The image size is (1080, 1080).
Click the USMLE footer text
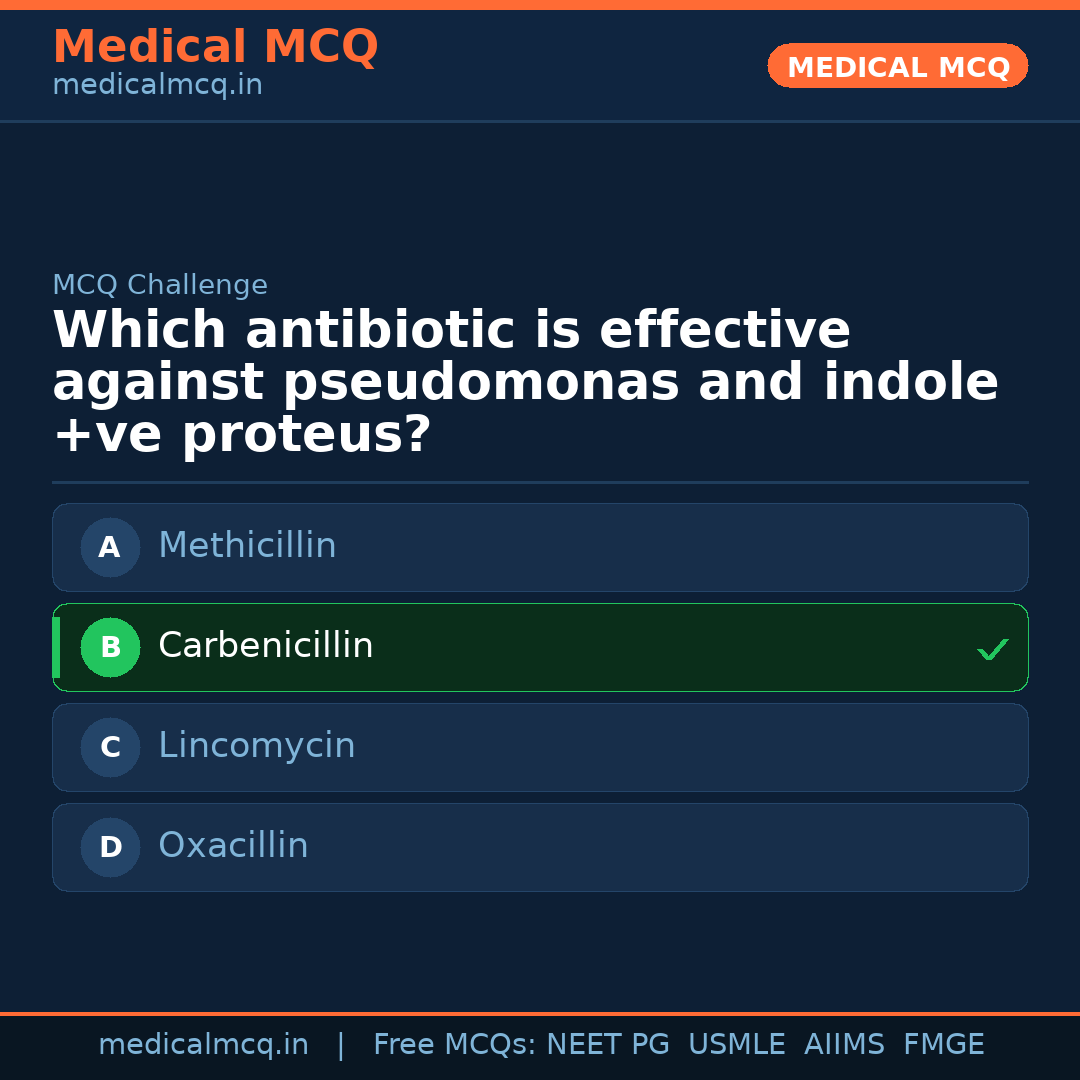point(736,1045)
